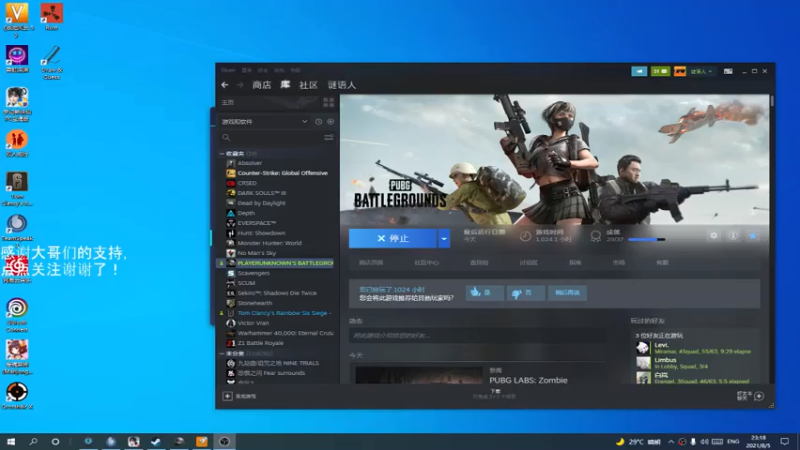The image size is (800, 450).
Task: Click the main page vertical scrollbar
Action: [x=772, y=101]
